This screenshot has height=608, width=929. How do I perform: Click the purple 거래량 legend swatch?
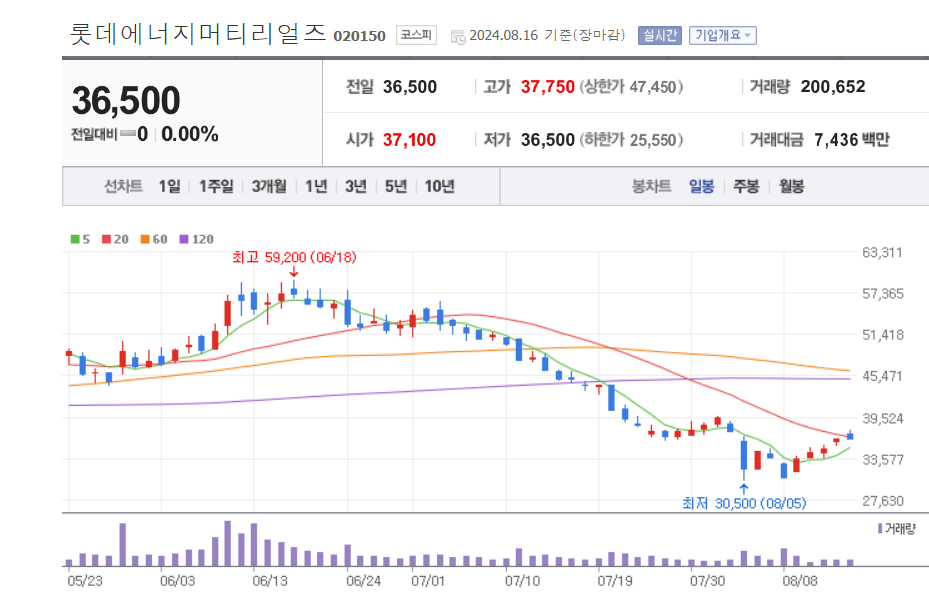(880, 529)
